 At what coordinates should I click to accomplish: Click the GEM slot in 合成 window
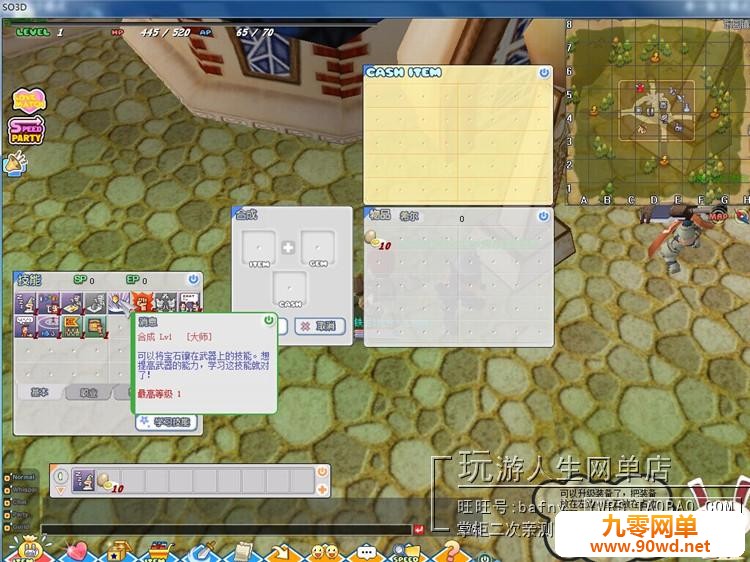[x=318, y=249]
